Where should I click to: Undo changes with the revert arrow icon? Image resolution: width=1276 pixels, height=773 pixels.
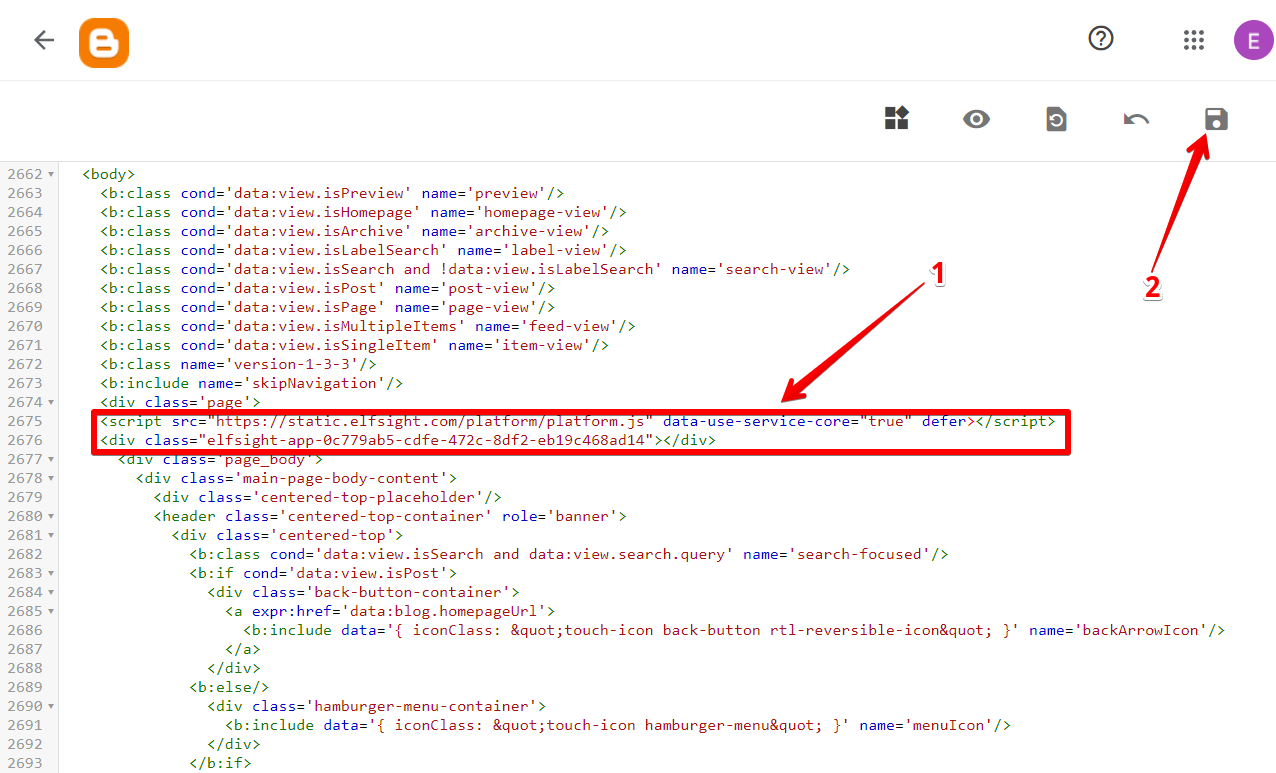(1136, 120)
